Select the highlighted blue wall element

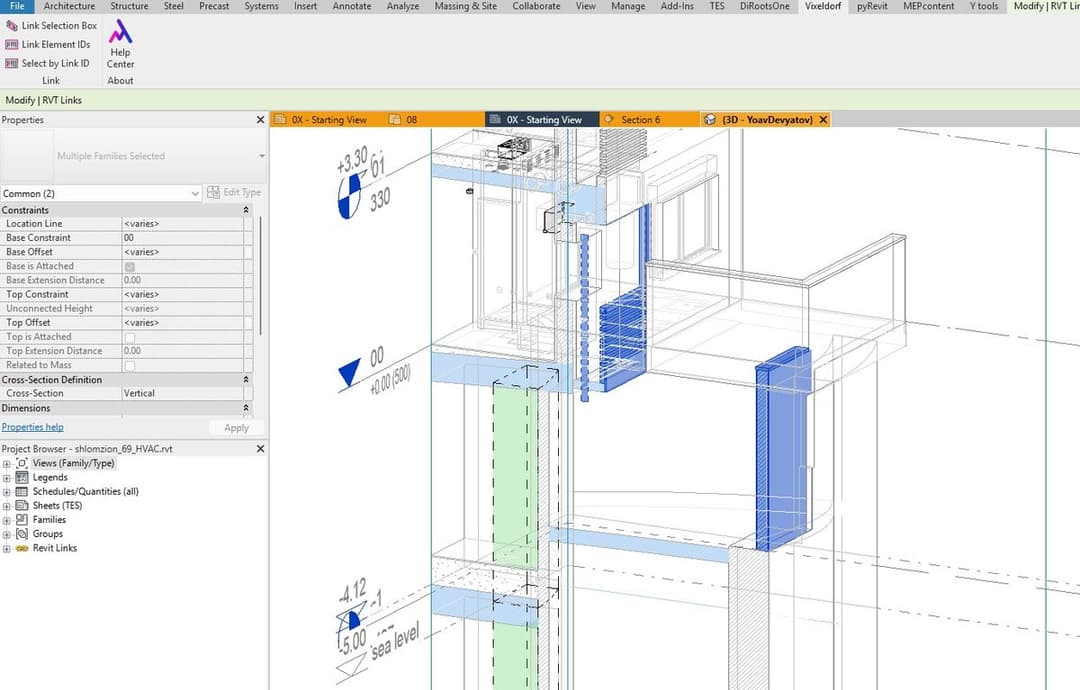[784, 451]
